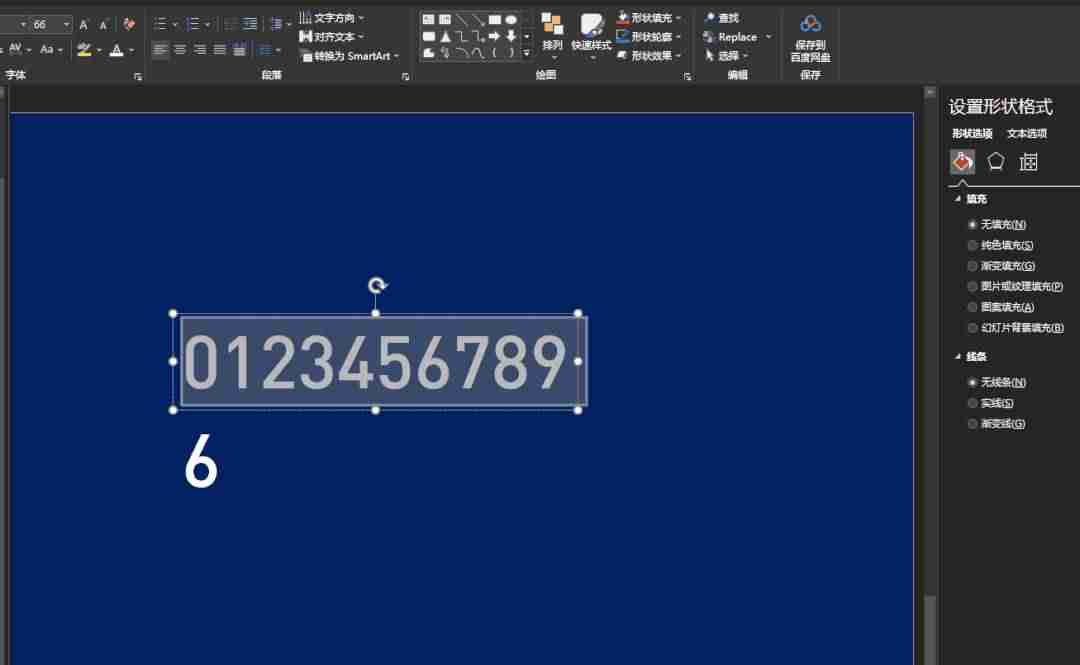This screenshot has width=1080, height=665.
Task: Clear all text formatting with eraser icon
Action: (x=129, y=25)
